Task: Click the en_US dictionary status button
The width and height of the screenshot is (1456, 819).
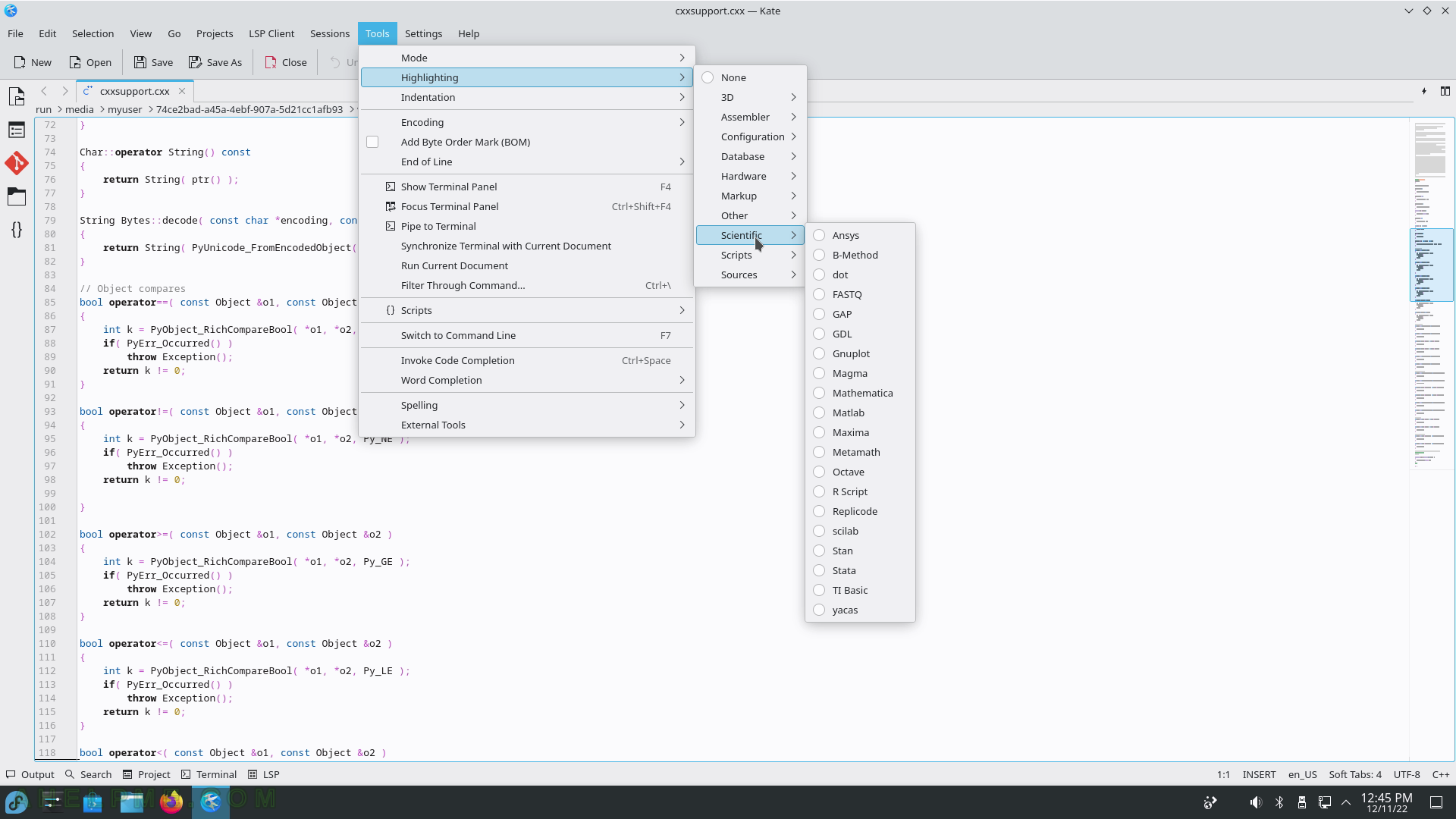Action: tap(1302, 774)
